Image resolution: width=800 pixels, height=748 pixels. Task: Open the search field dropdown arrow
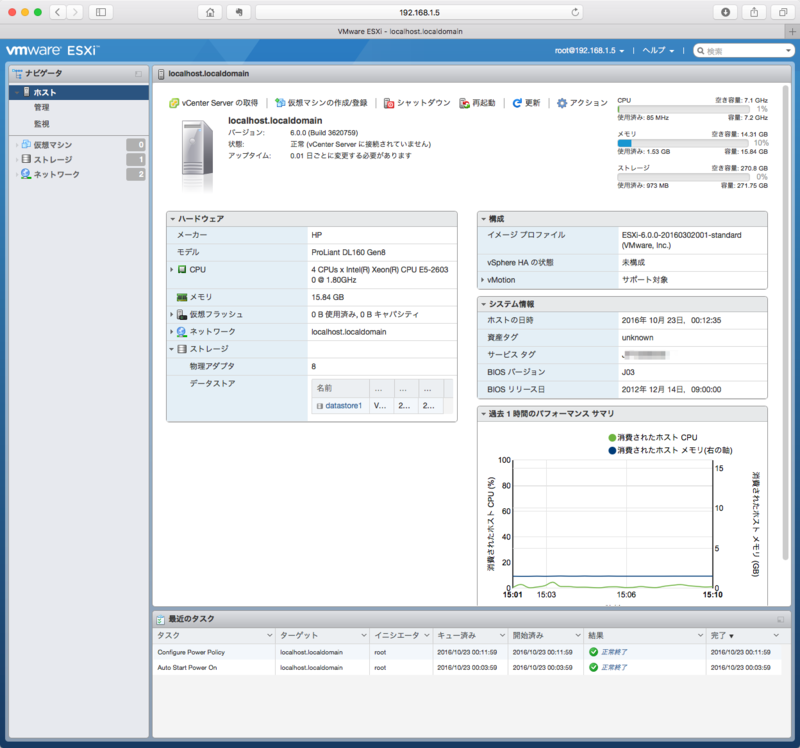788,51
